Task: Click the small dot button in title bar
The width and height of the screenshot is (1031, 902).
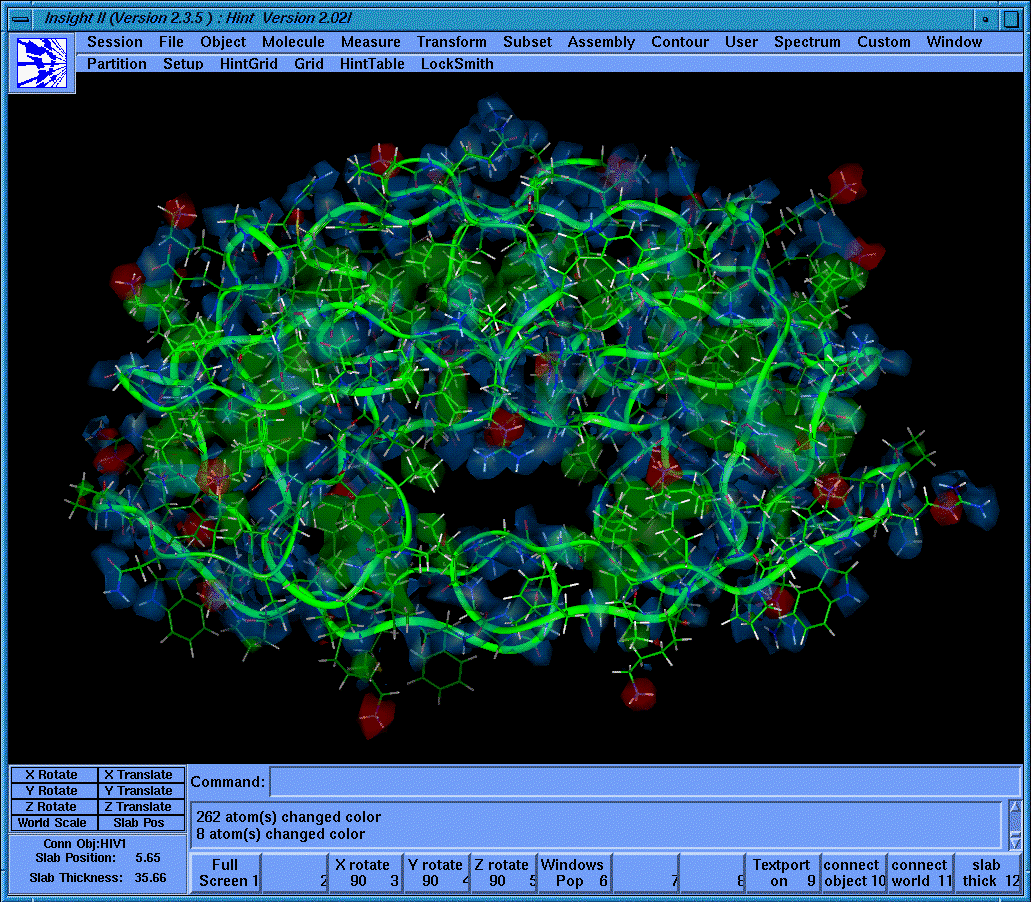Action: 986,19
